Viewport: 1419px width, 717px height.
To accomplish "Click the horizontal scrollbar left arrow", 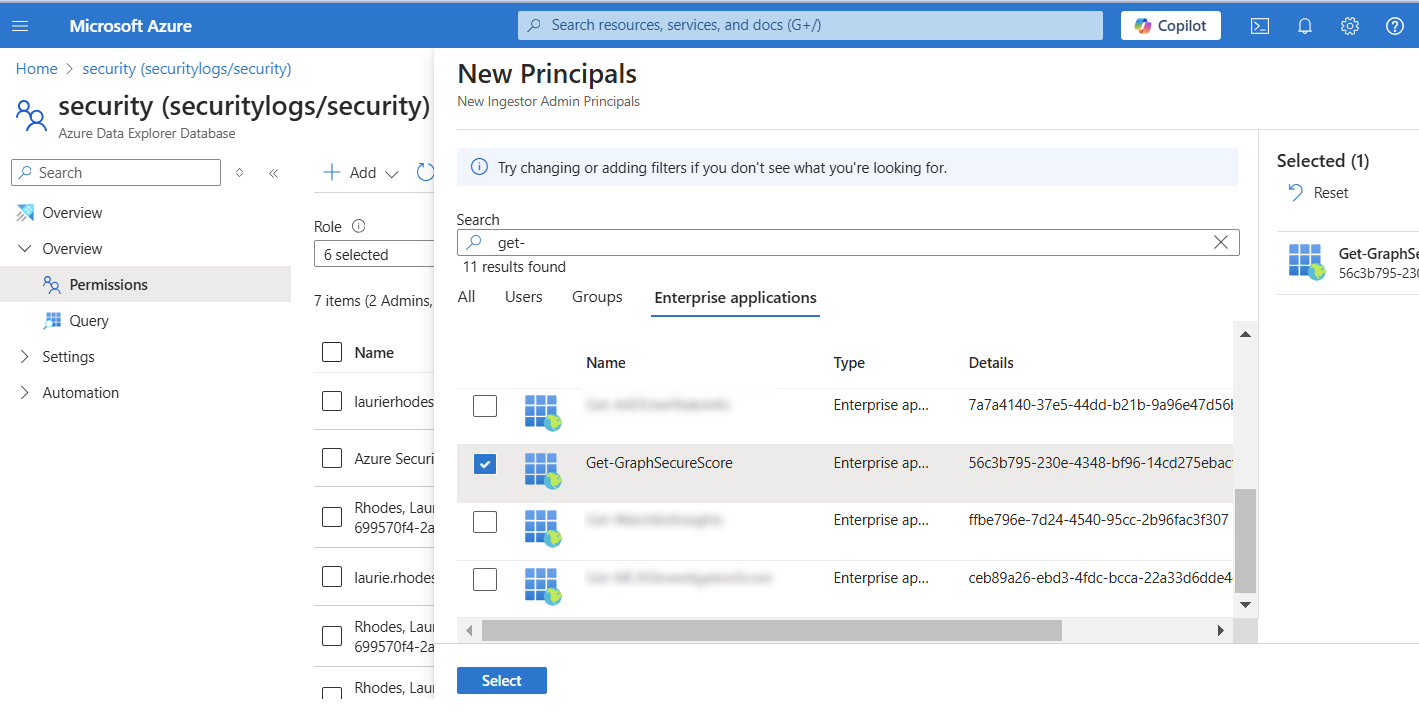I will [469, 631].
